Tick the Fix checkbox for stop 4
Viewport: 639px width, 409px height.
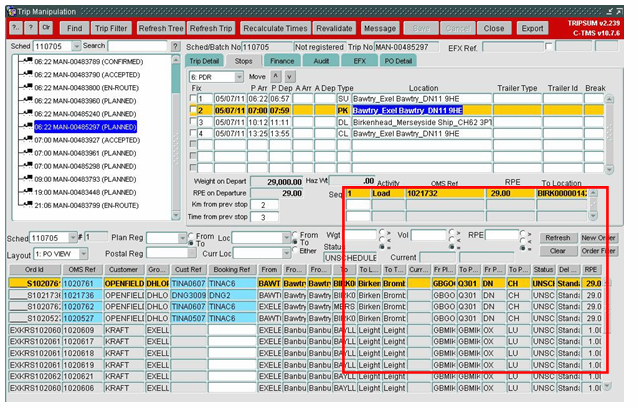tap(193, 133)
